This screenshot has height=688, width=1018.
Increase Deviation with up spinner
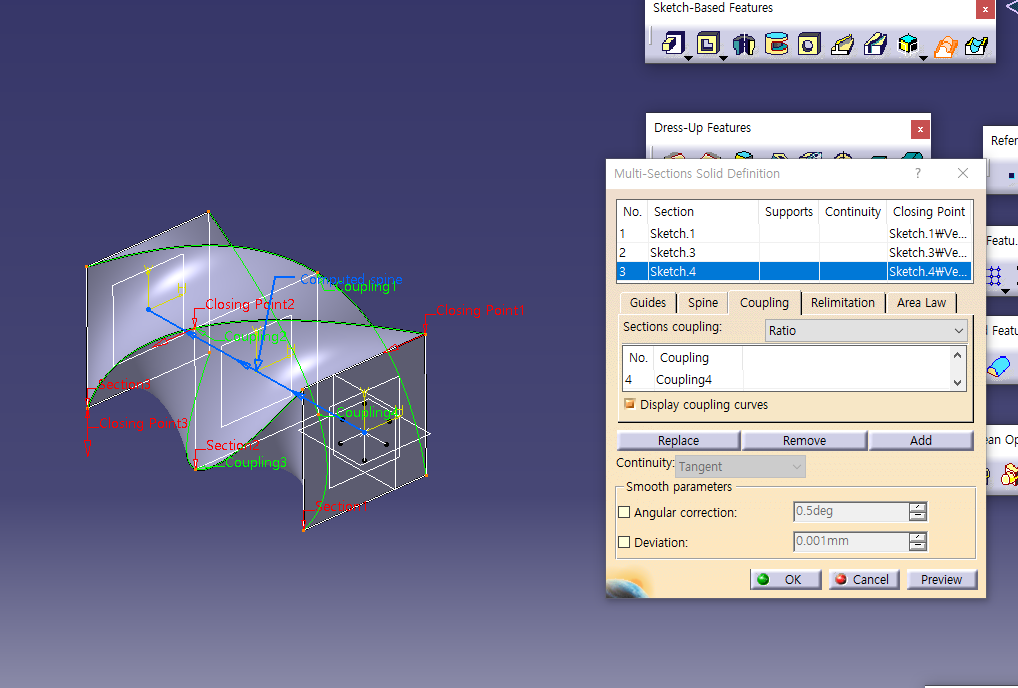917,537
